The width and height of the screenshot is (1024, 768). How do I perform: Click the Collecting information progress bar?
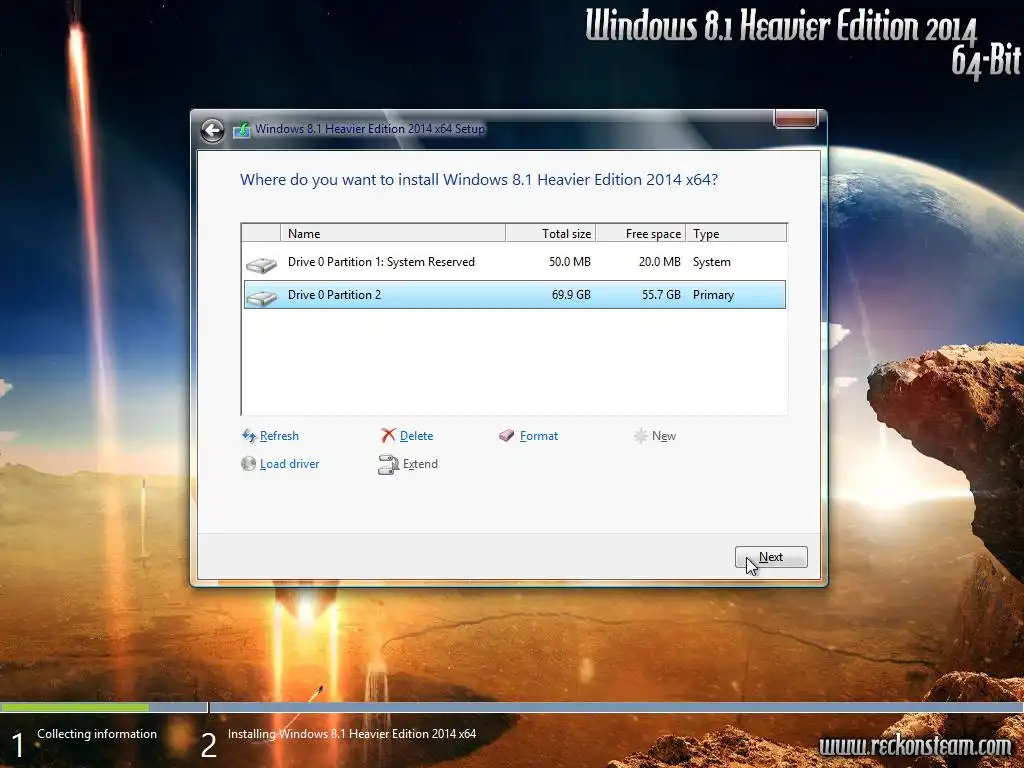coord(104,707)
